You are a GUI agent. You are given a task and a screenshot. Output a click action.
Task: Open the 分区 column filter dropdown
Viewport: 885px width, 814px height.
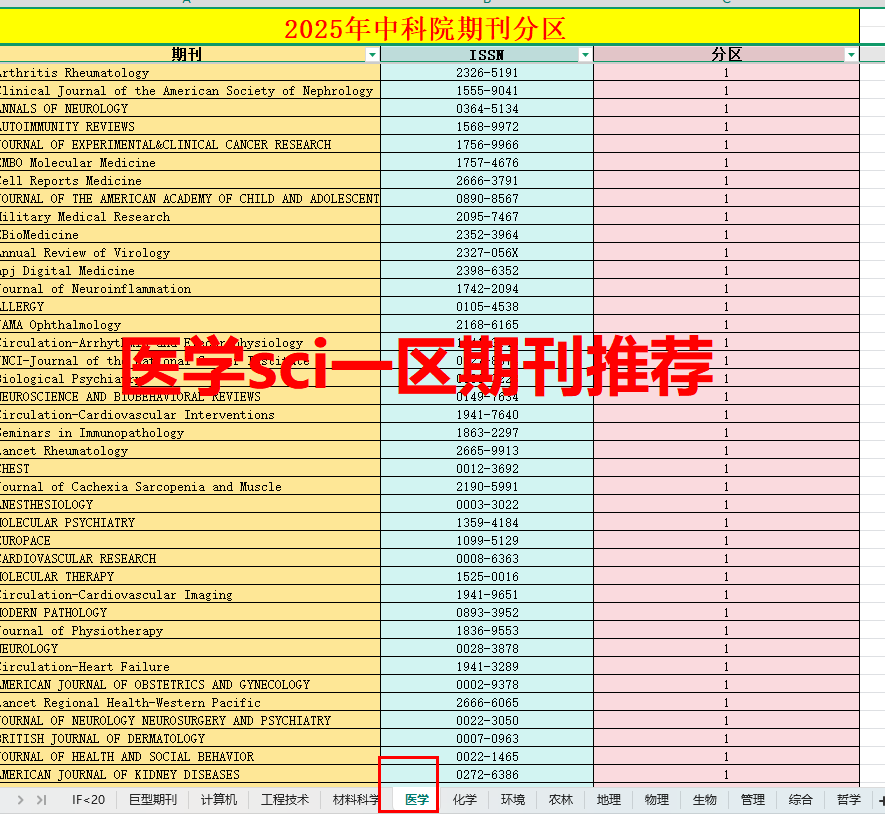851,55
